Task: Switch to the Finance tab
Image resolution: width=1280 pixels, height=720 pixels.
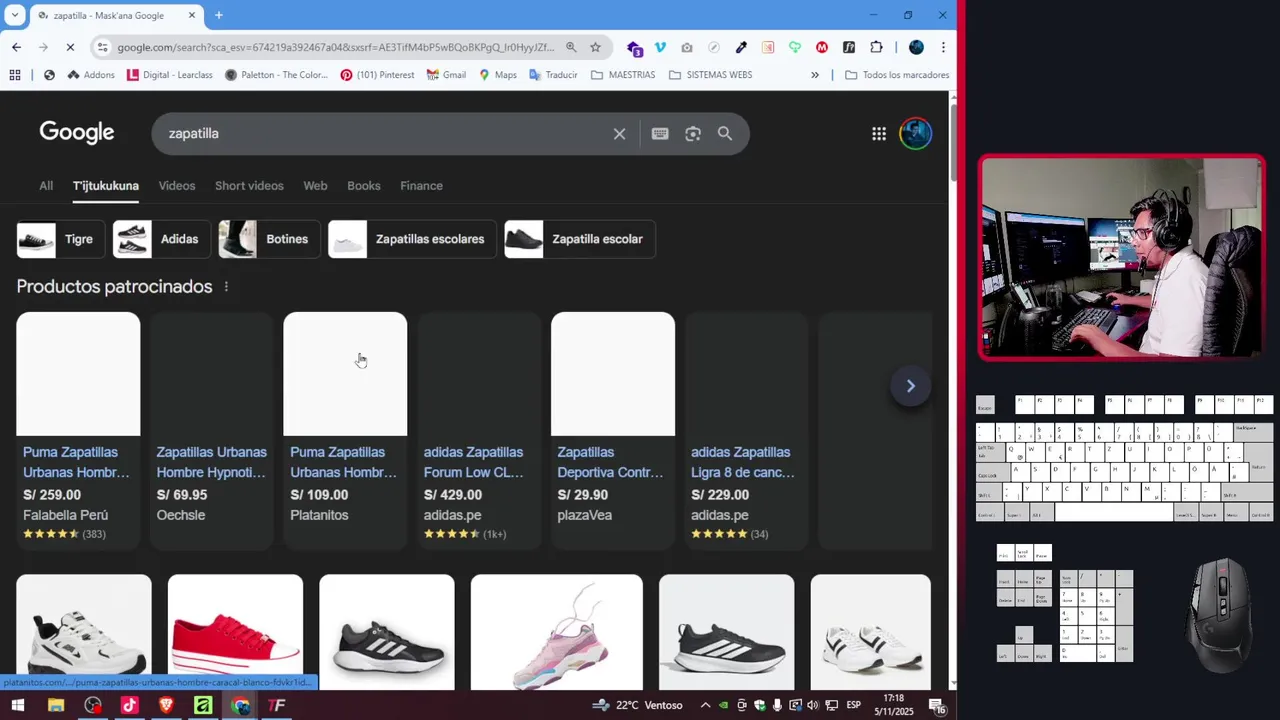Action: point(421,186)
